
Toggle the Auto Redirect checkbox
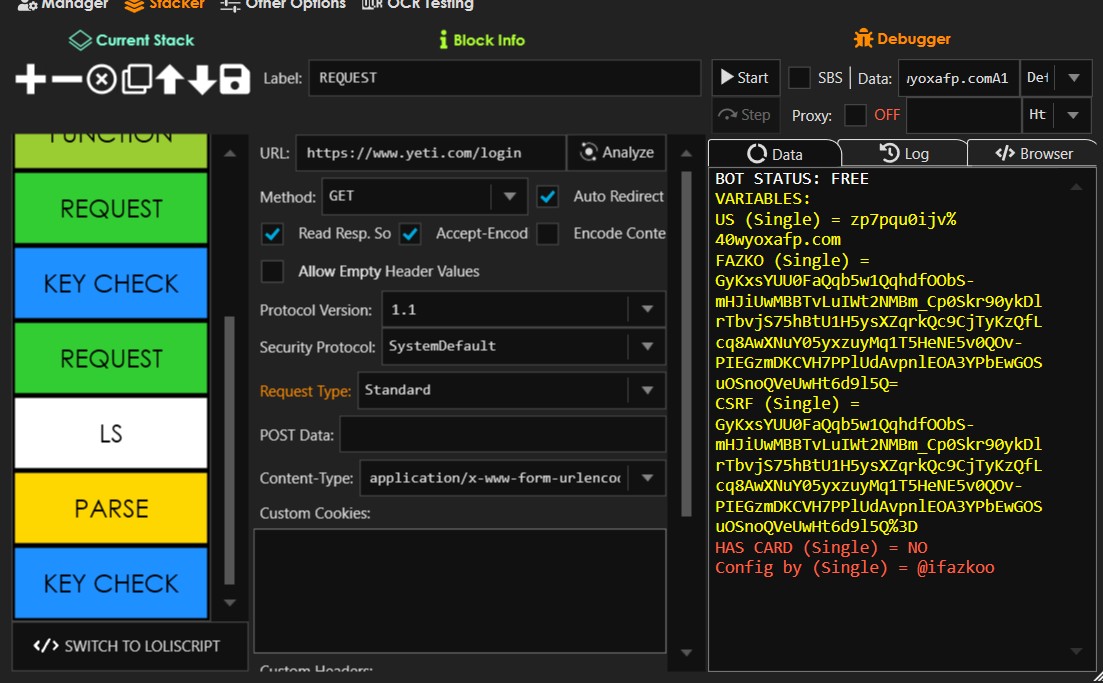point(547,196)
